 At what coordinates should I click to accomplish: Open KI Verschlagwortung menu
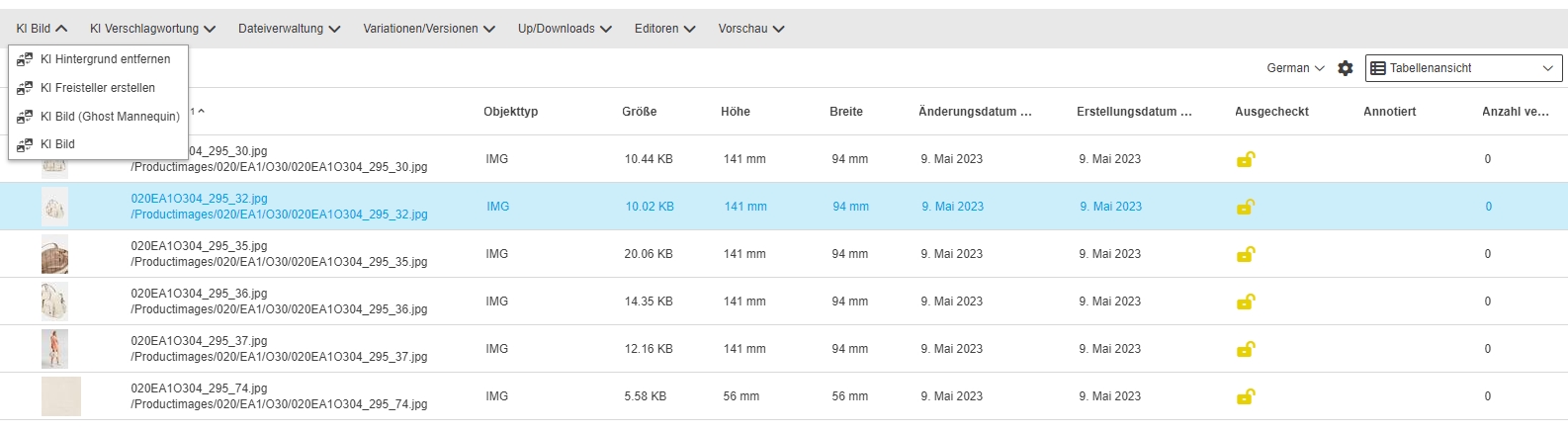tap(152, 29)
